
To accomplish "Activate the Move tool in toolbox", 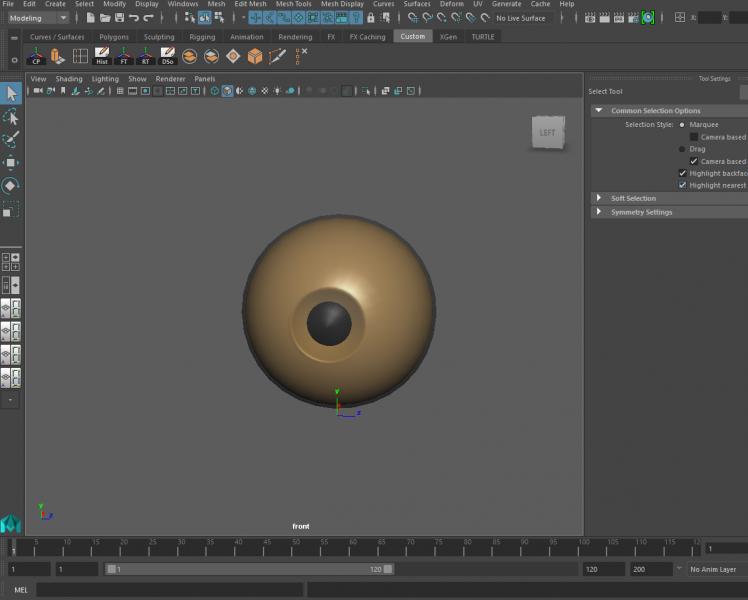I will (11, 163).
